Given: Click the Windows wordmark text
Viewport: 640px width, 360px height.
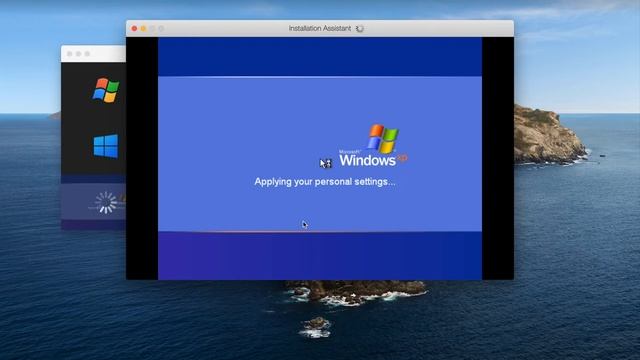Looking at the screenshot, I should coord(367,160).
